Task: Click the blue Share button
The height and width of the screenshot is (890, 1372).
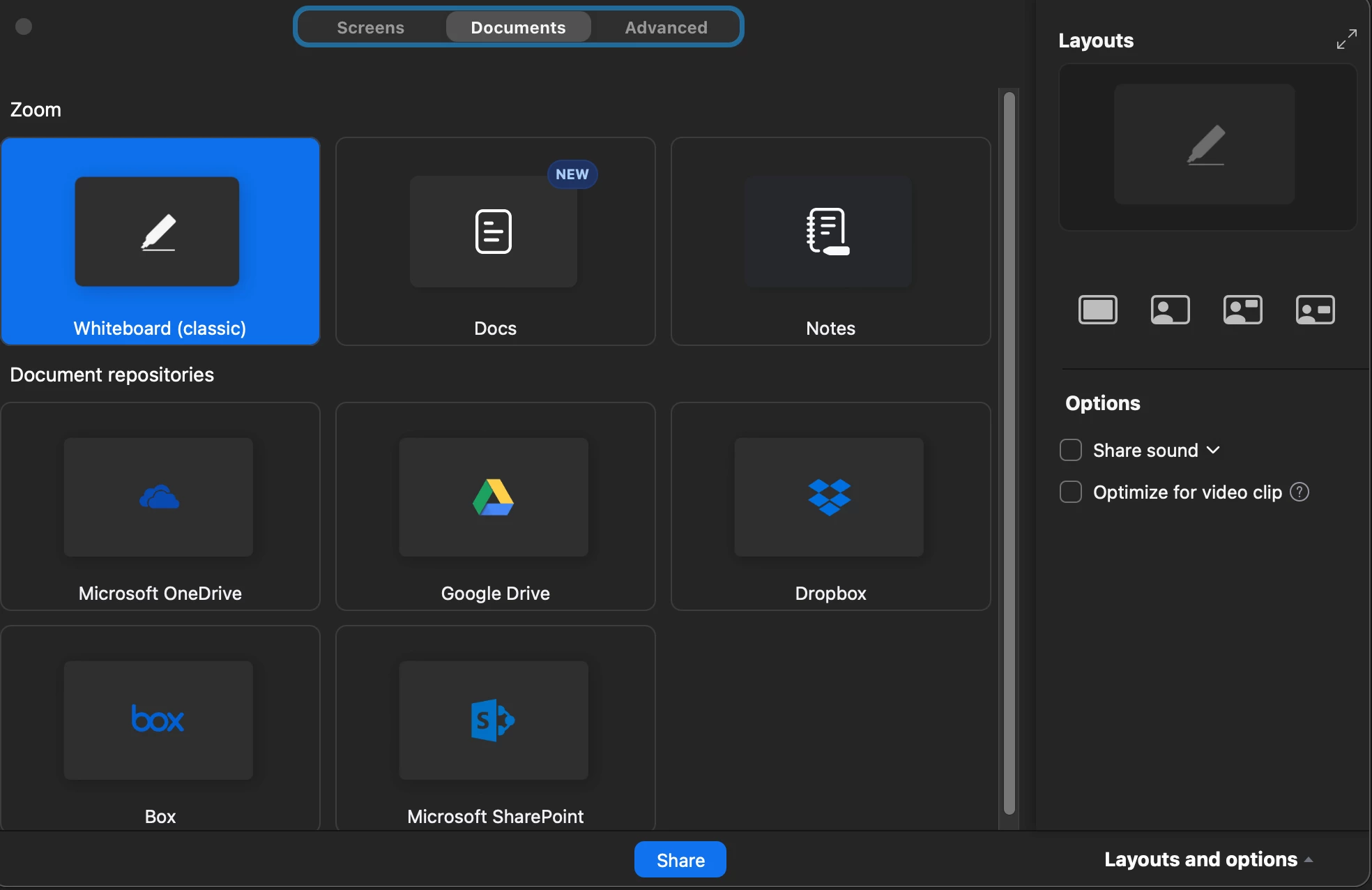Action: coord(680,860)
